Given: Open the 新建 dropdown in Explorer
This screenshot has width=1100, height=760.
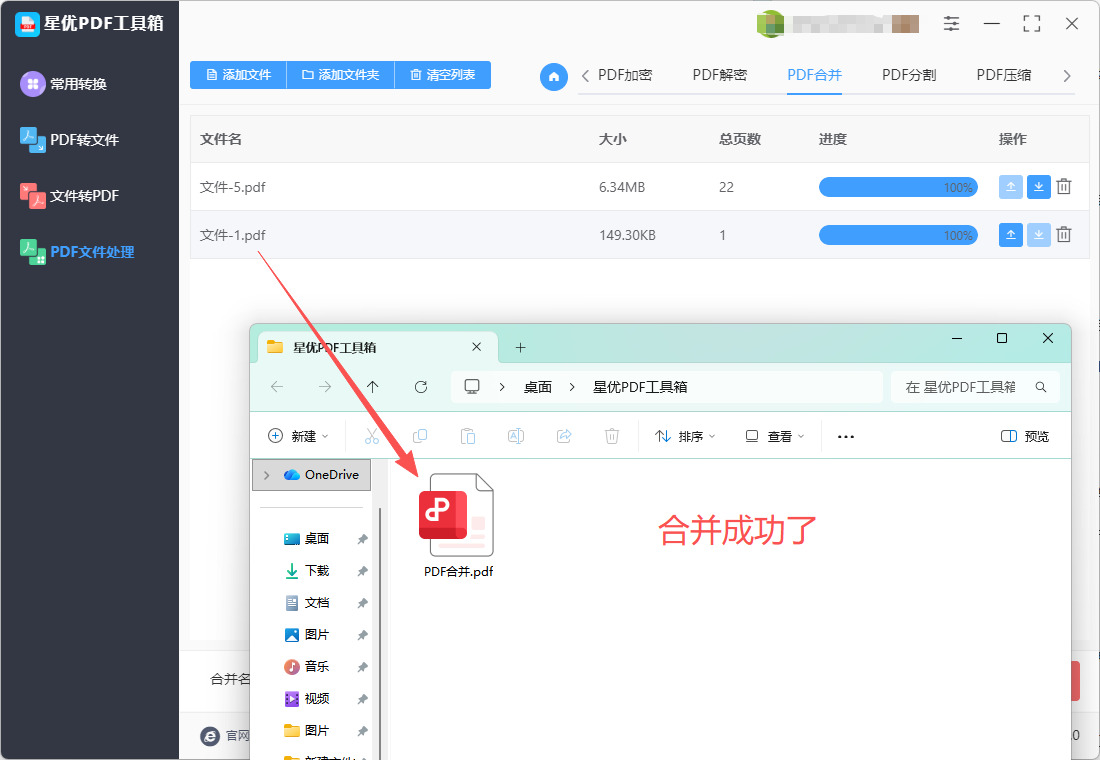Looking at the screenshot, I should [298, 436].
